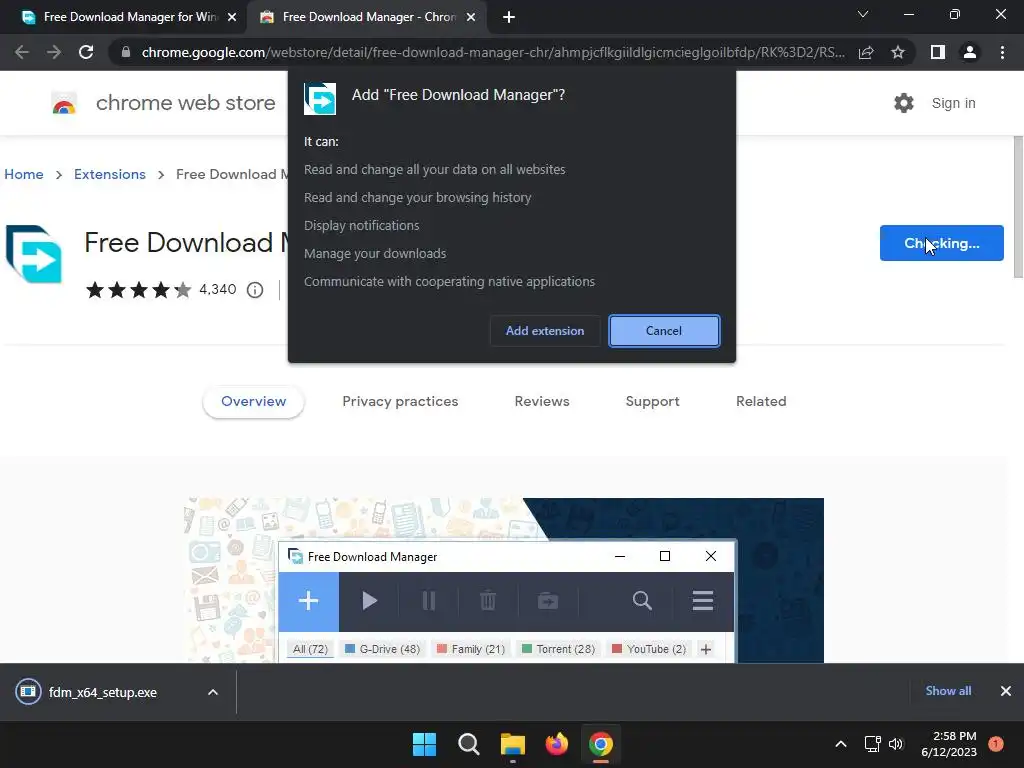Image resolution: width=1024 pixels, height=768 pixels.
Task: Share this page via share icon
Action: pyautogui.click(x=866, y=52)
